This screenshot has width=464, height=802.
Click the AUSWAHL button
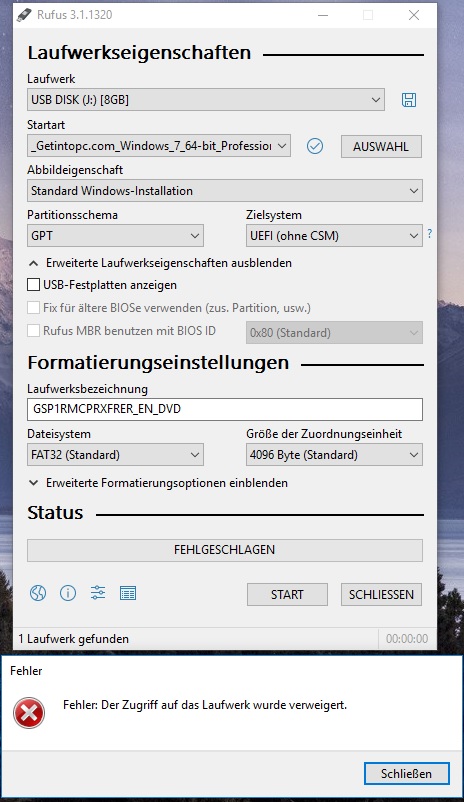coord(381,146)
